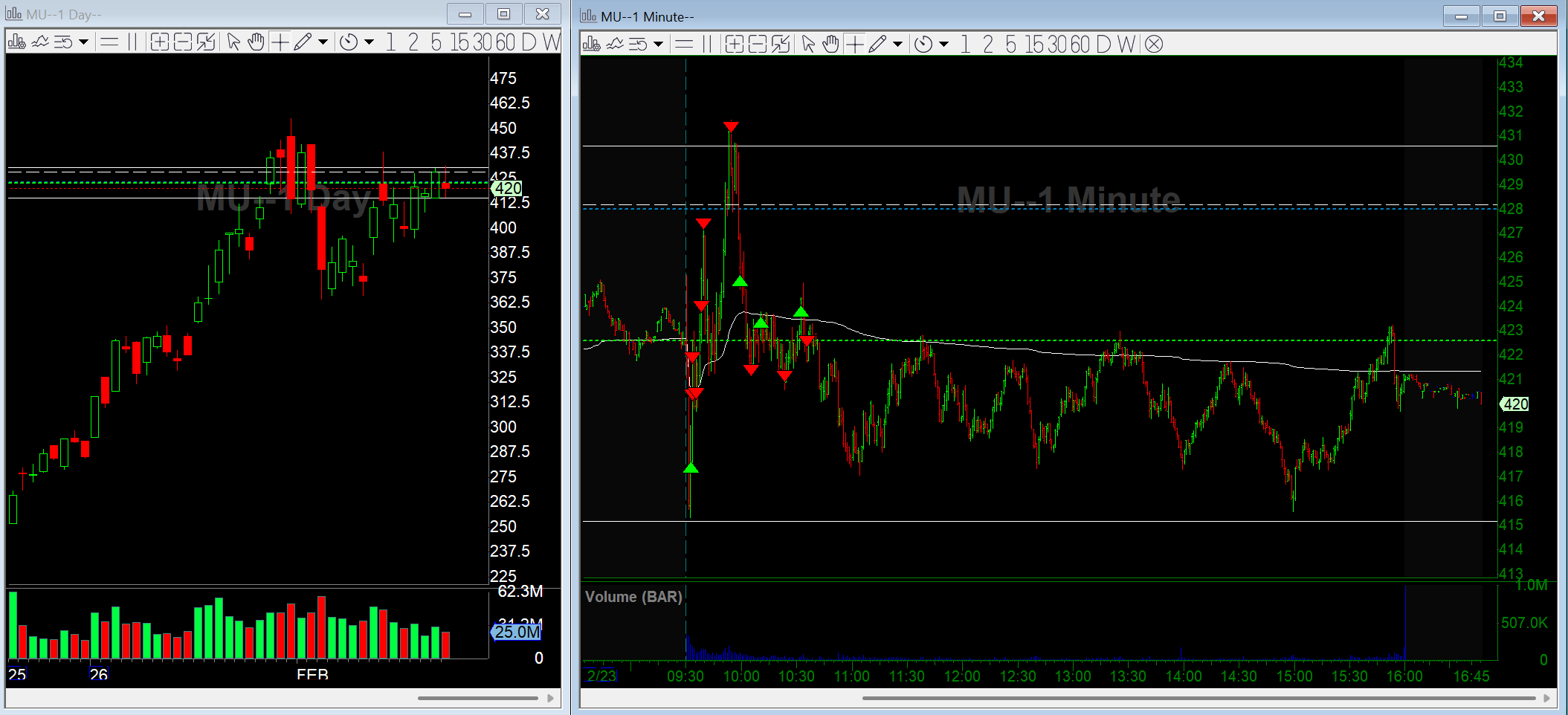Activate hand pan tool in Day chart toolbar

(x=256, y=42)
